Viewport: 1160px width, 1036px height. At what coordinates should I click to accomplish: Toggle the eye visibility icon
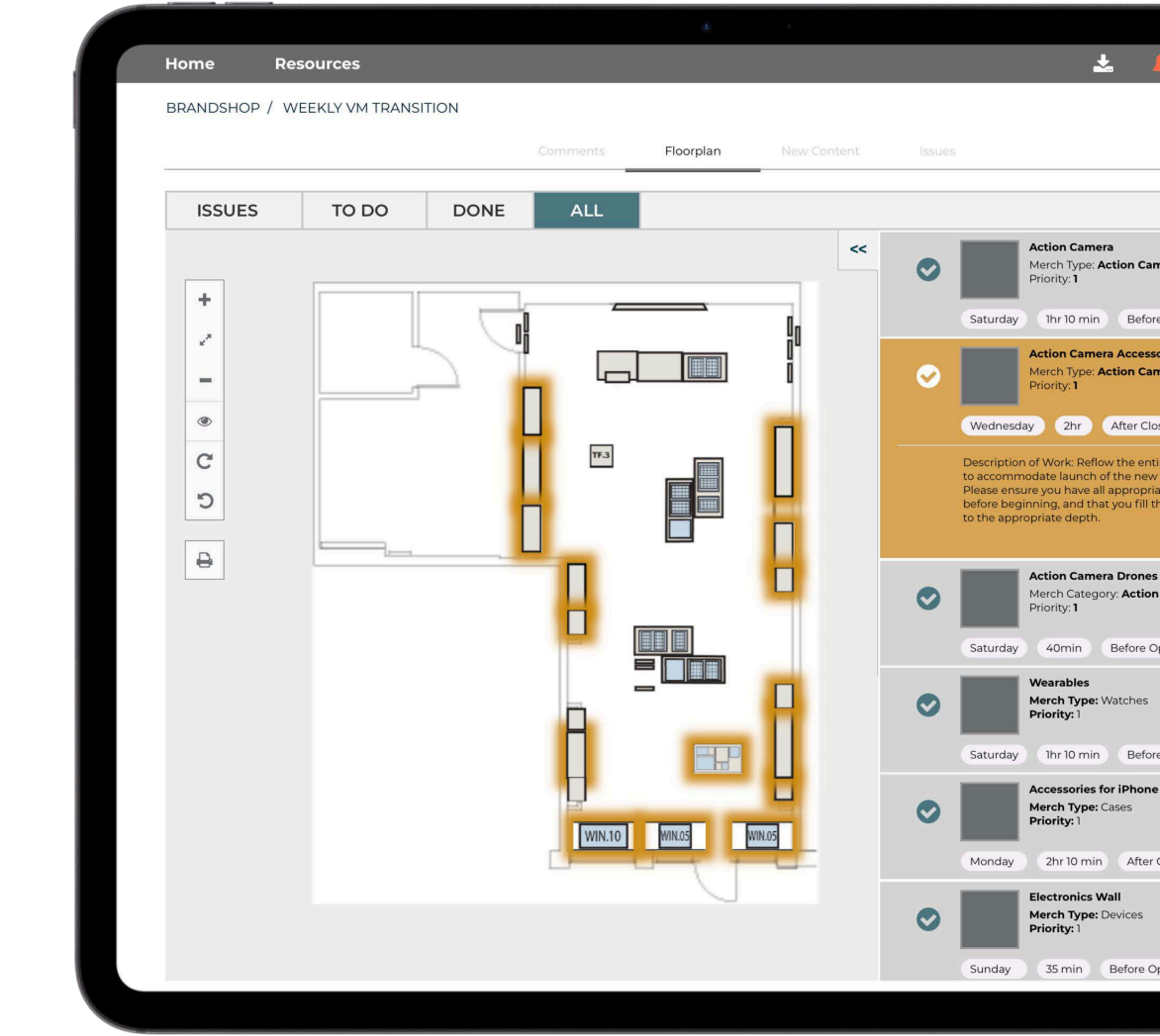pyautogui.click(x=205, y=421)
